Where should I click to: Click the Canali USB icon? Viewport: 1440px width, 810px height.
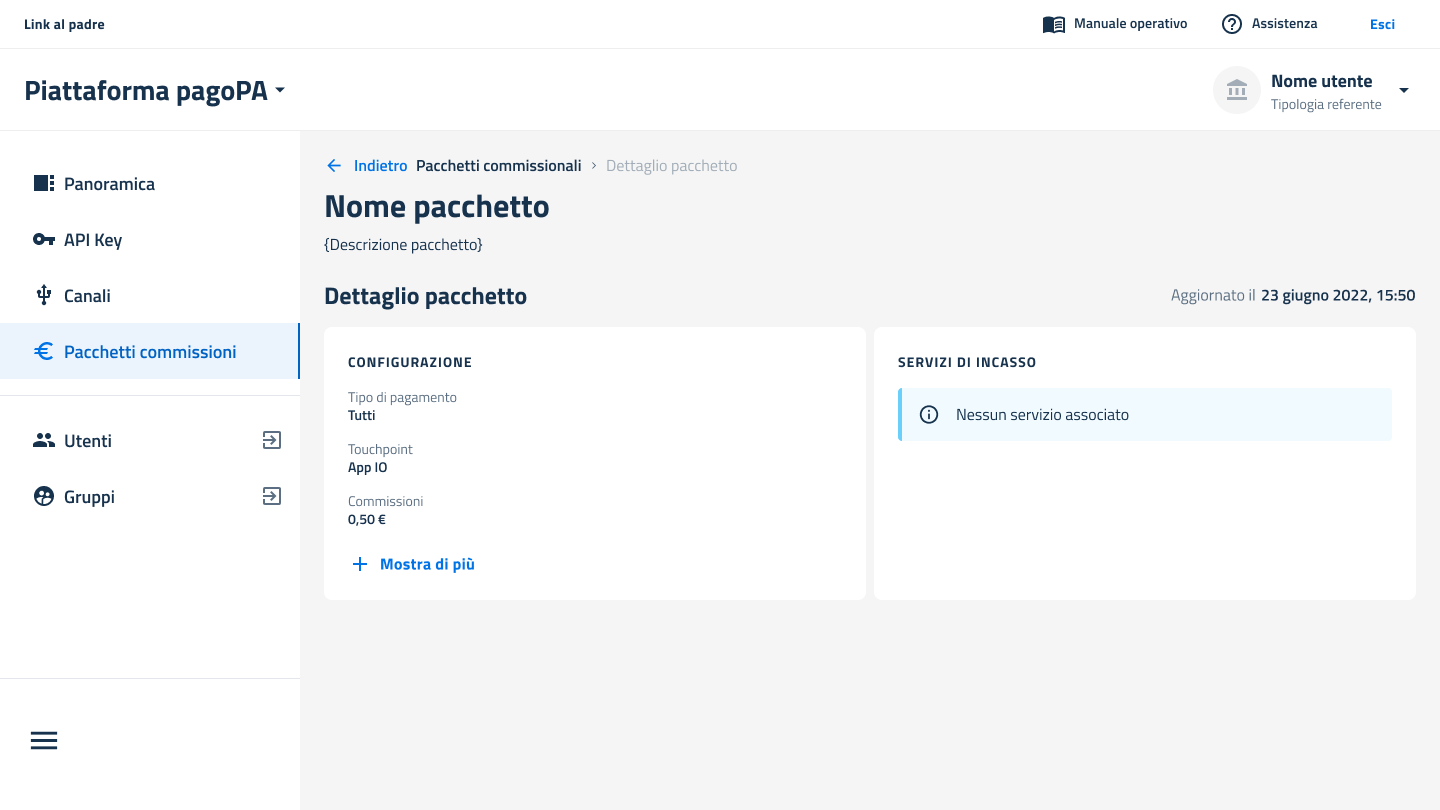pyautogui.click(x=44, y=296)
